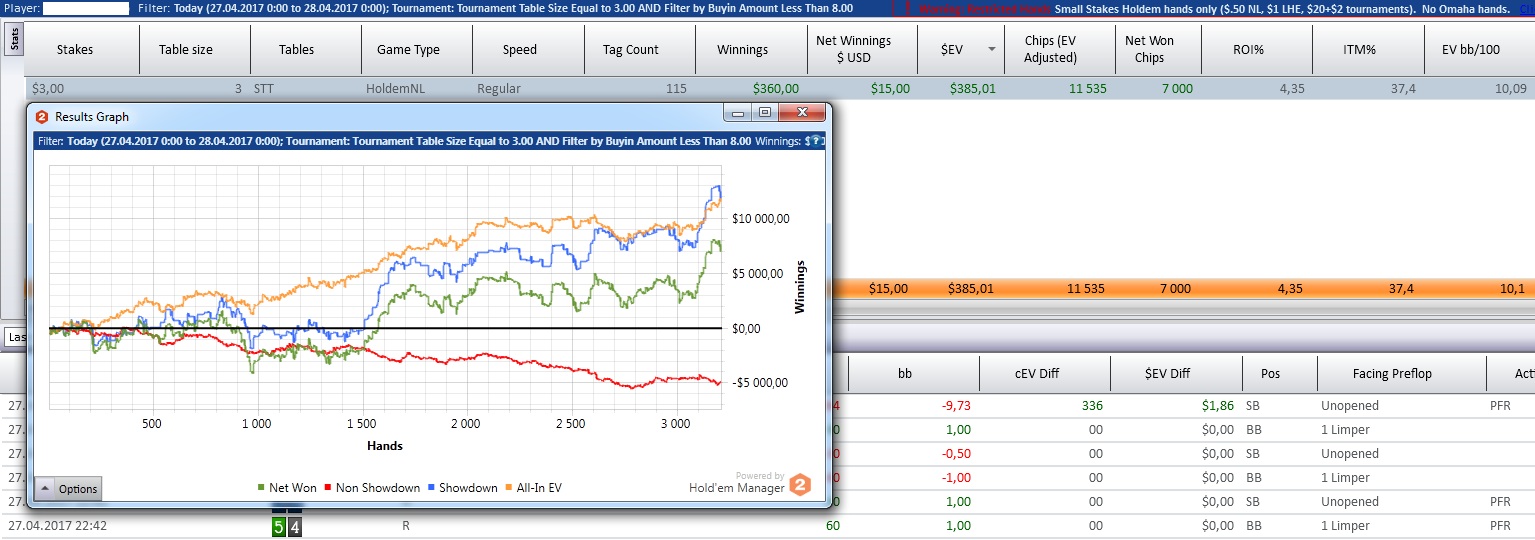The image size is (1535, 540).
Task: Click the Results Graph window title icon
Action: point(42,117)
